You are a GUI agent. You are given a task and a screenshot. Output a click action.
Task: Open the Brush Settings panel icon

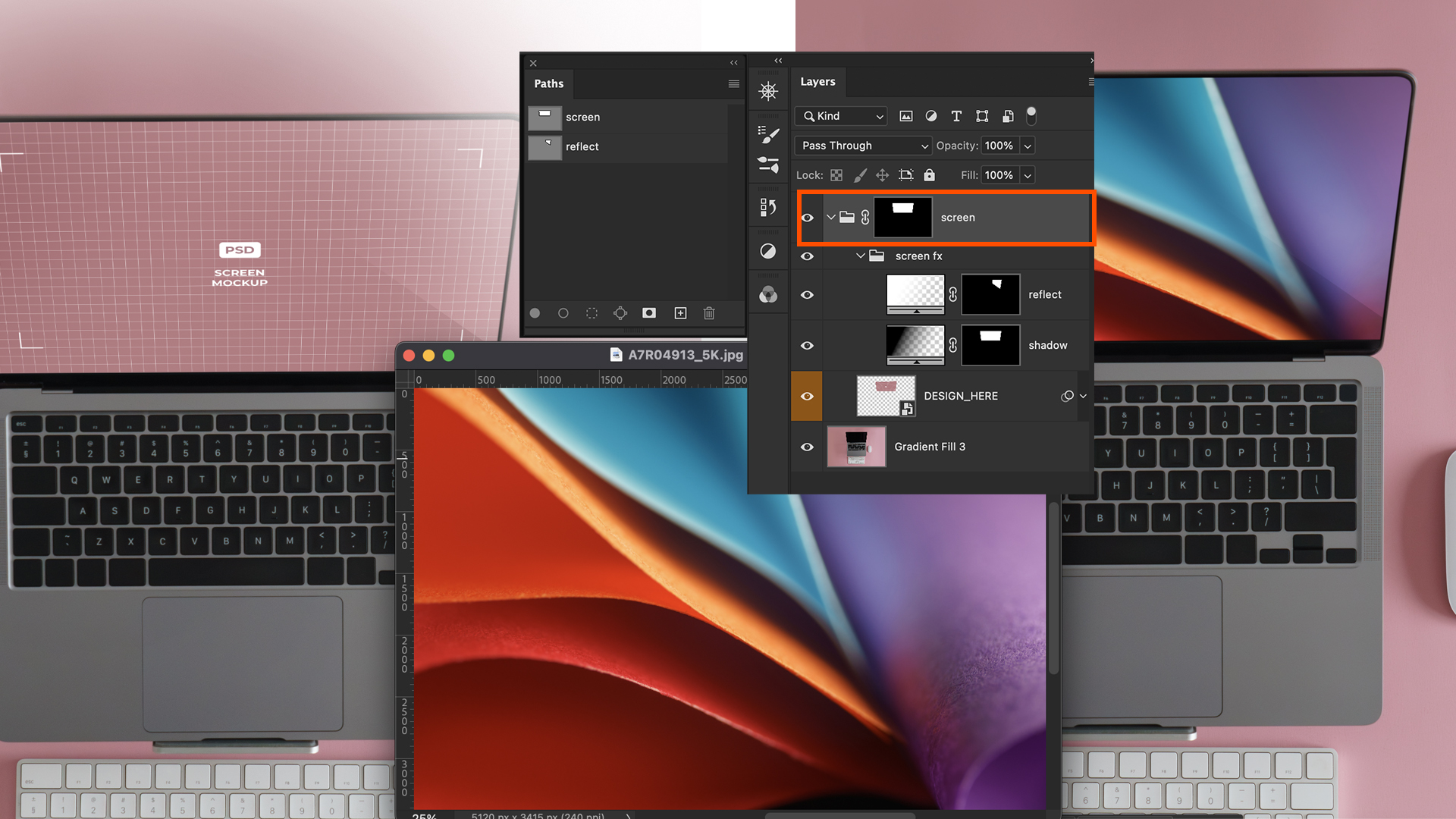(x=768, y=135)
